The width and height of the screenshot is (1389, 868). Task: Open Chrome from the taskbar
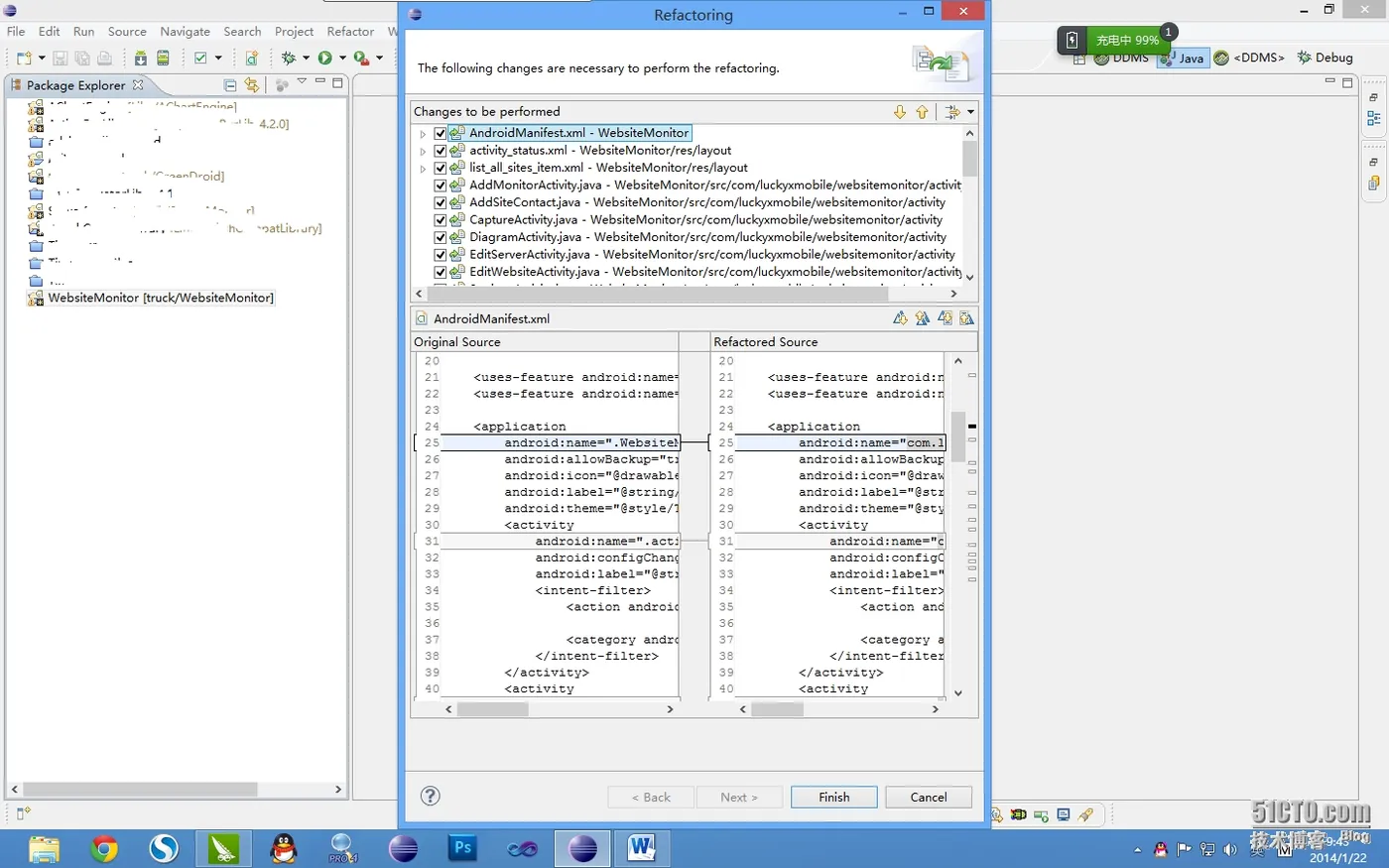pyautogui.click(x=104, y=849)
